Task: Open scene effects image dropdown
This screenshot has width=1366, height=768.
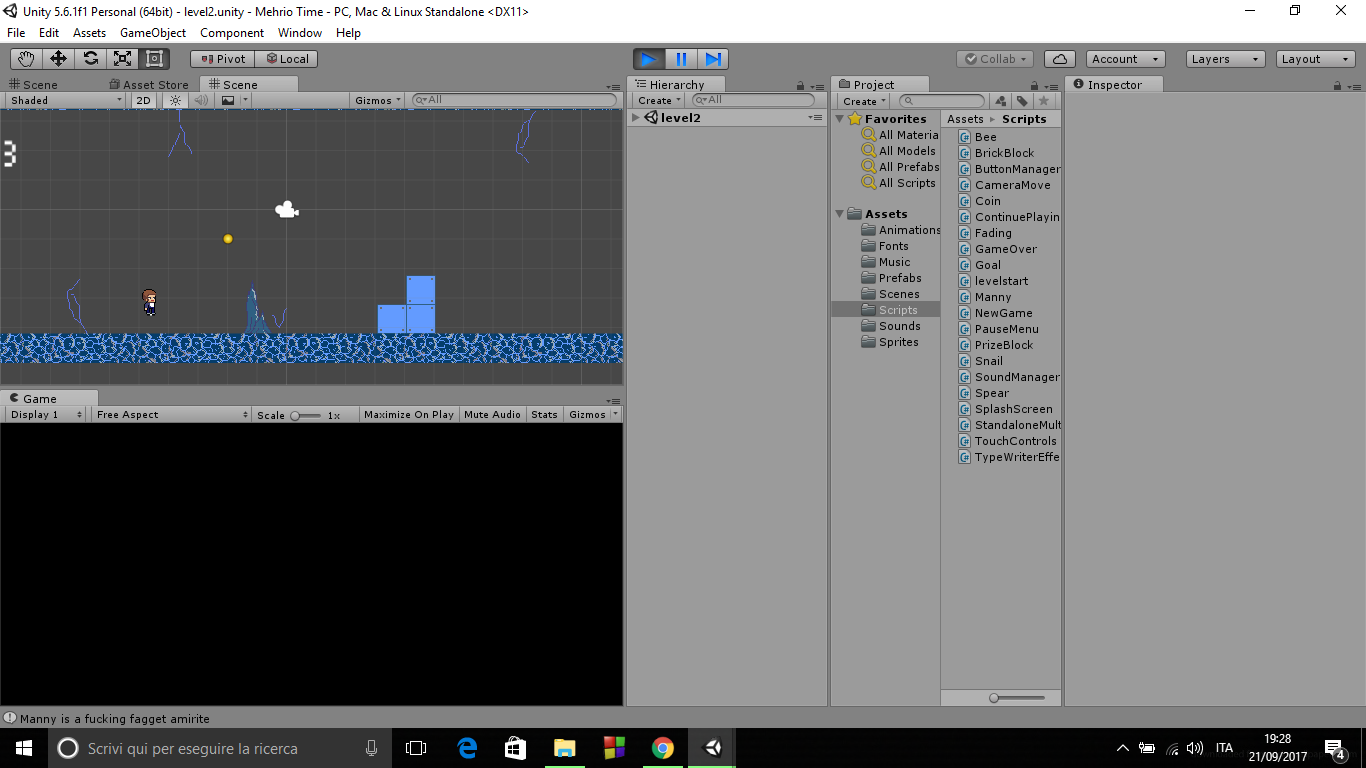Action: click(x=233, y=100)
